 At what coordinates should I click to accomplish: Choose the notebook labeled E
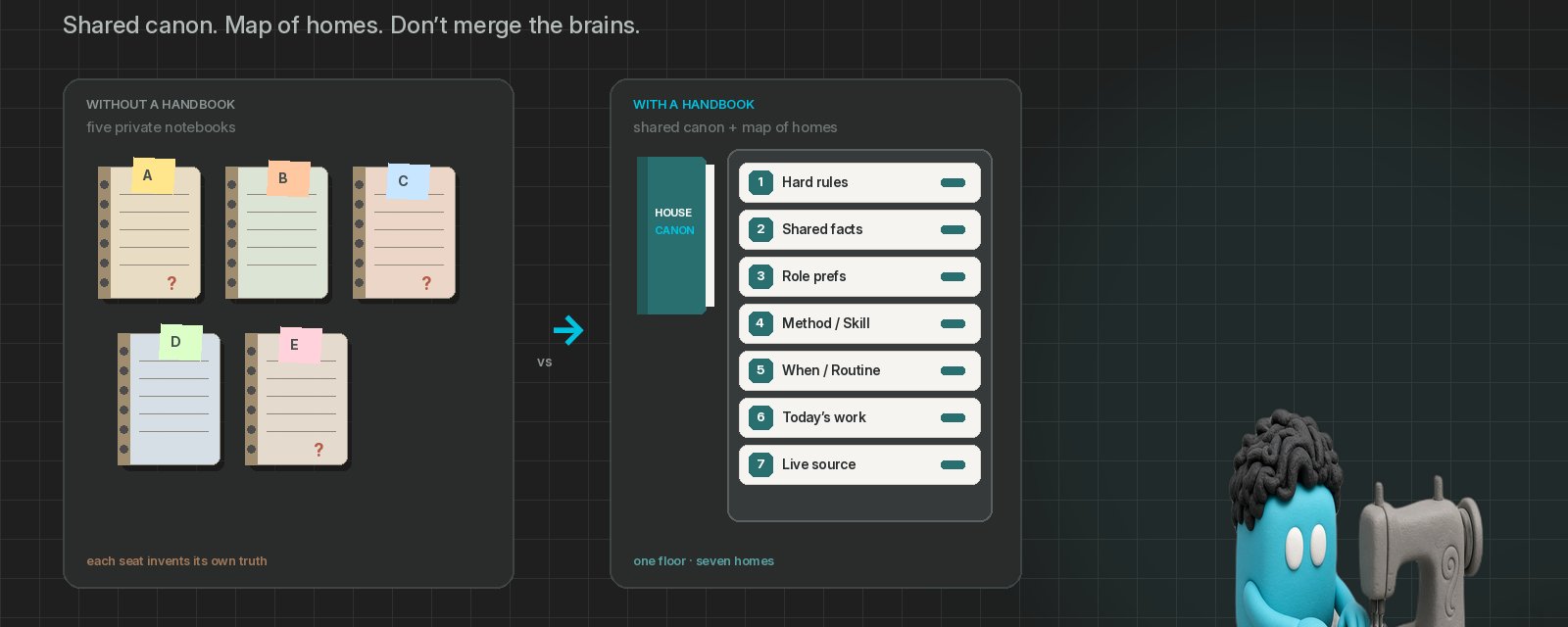coord(297,397)
